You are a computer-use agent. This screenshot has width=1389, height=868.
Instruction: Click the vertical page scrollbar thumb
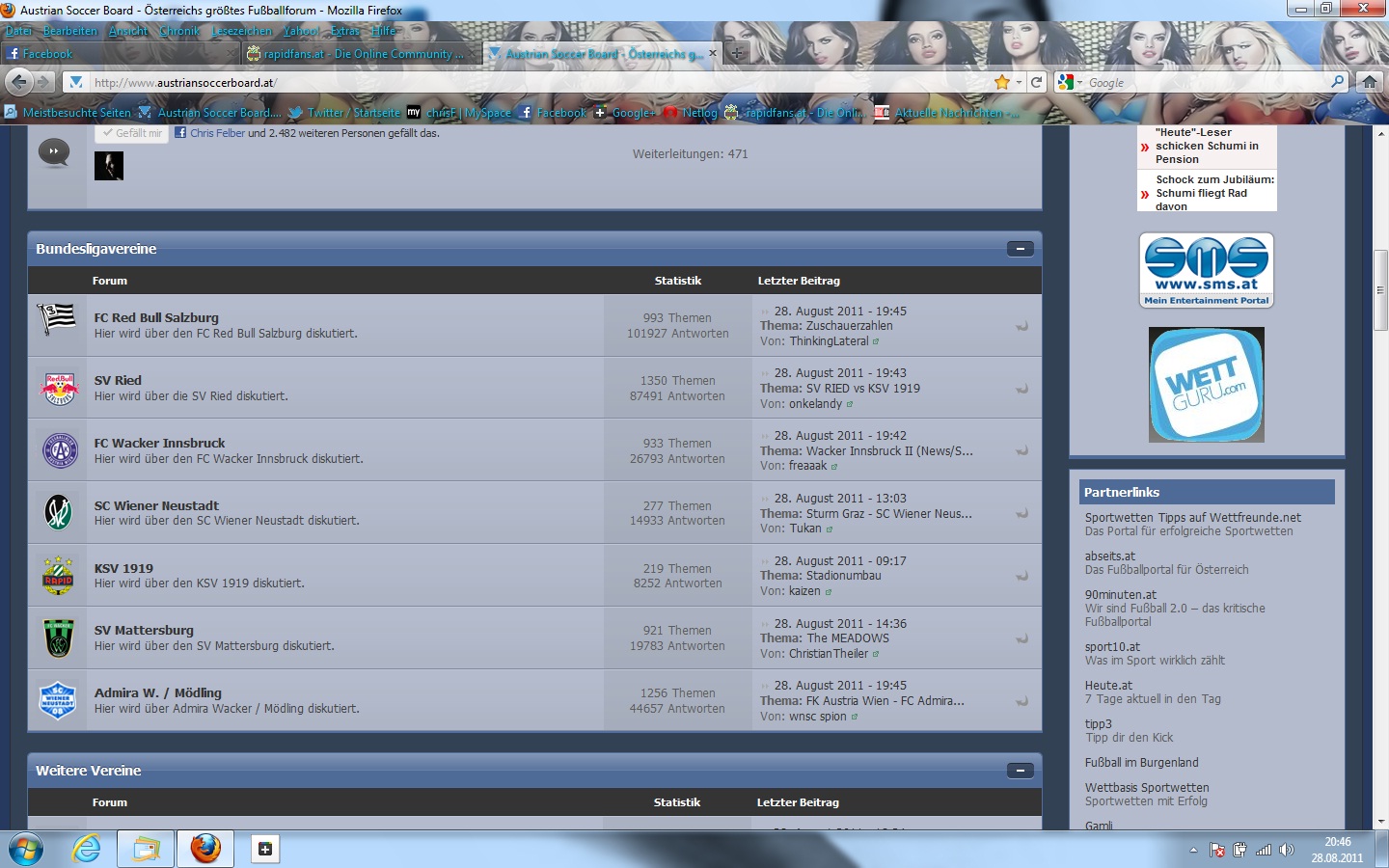[1380, 290]
